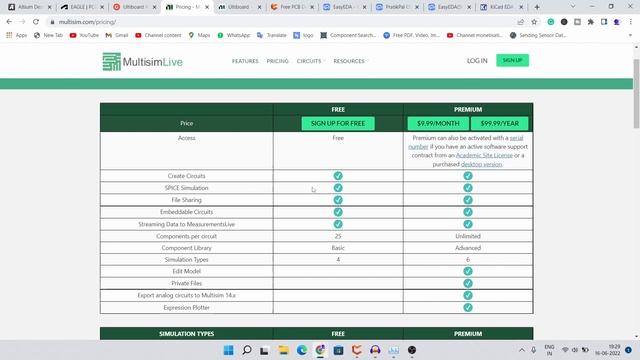Click the 'Basic' Component Library cell
Screen dimensions: 640x360
(x=338, y=248)
